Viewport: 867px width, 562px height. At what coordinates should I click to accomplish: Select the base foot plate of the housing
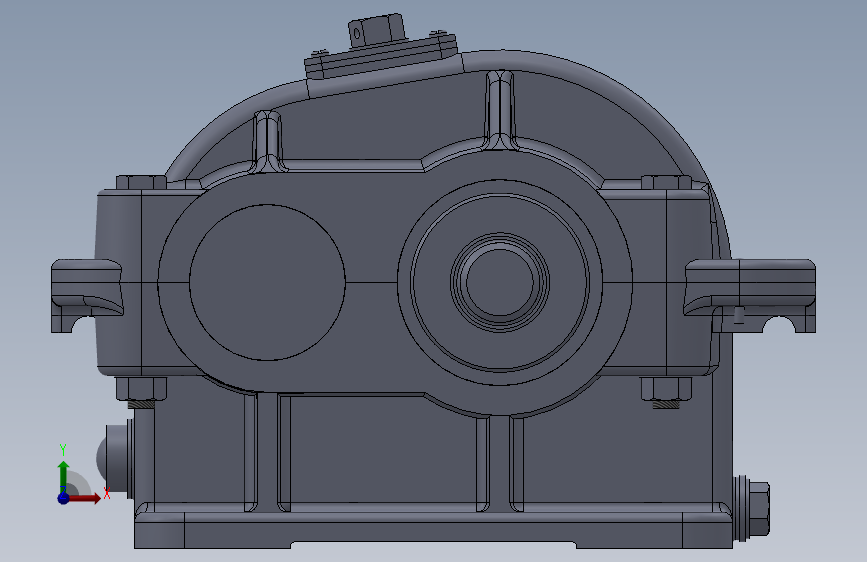pyautogui.click(x=434, y=530)
